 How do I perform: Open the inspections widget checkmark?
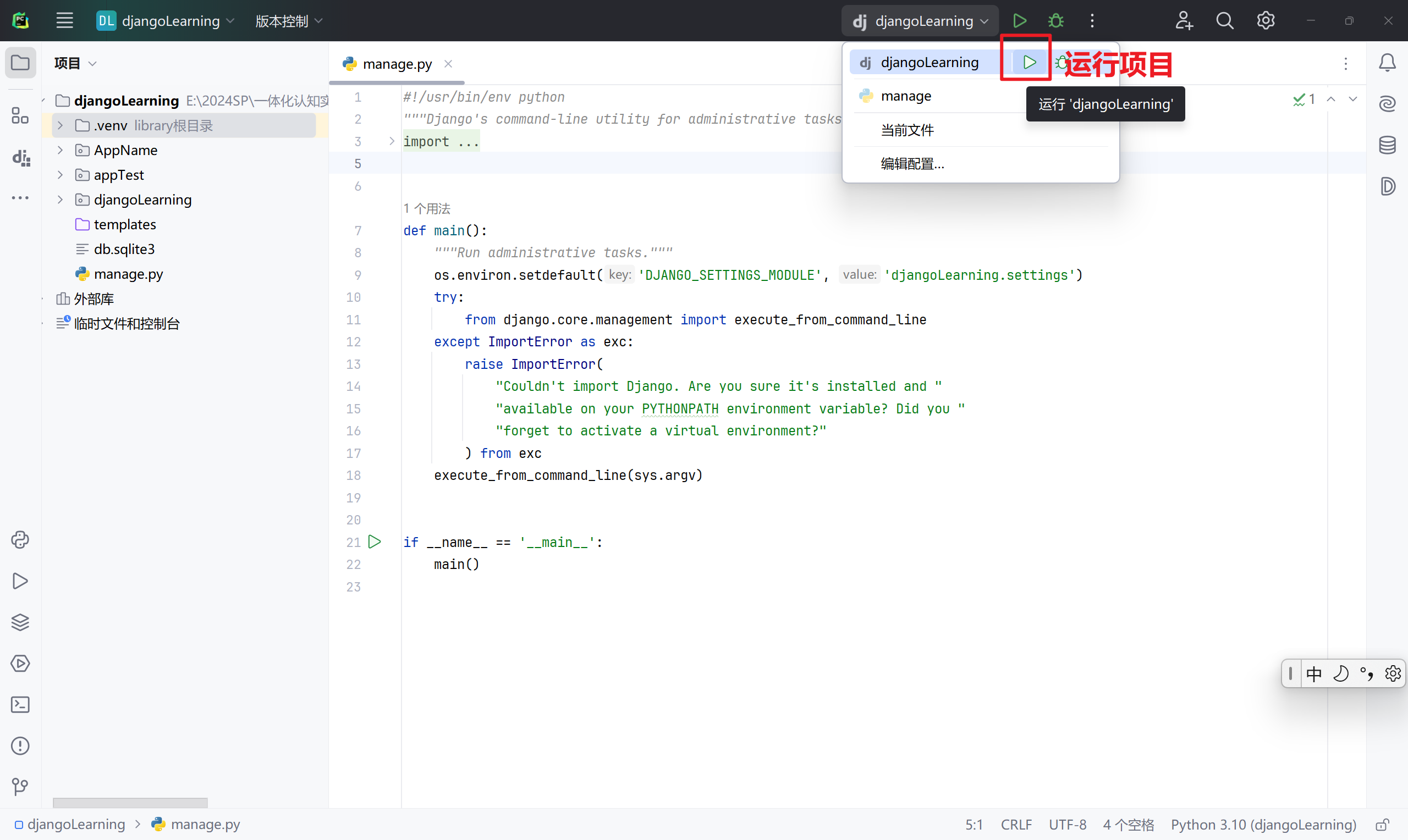(1304, 99)
